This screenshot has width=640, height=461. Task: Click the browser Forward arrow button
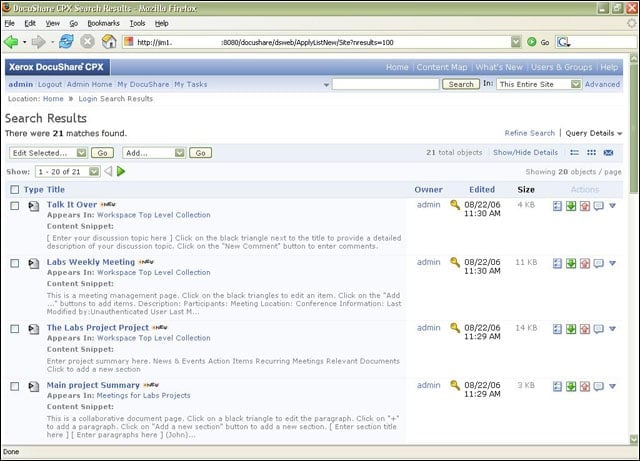point(38,42)
